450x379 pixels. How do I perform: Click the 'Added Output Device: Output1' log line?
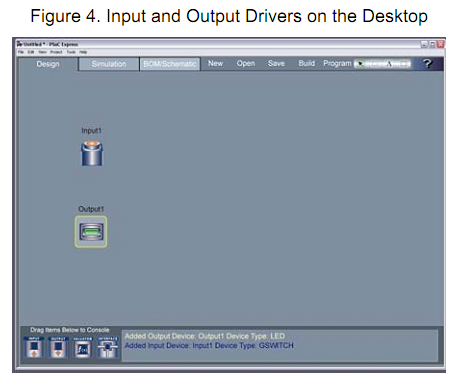pos(205,336)
